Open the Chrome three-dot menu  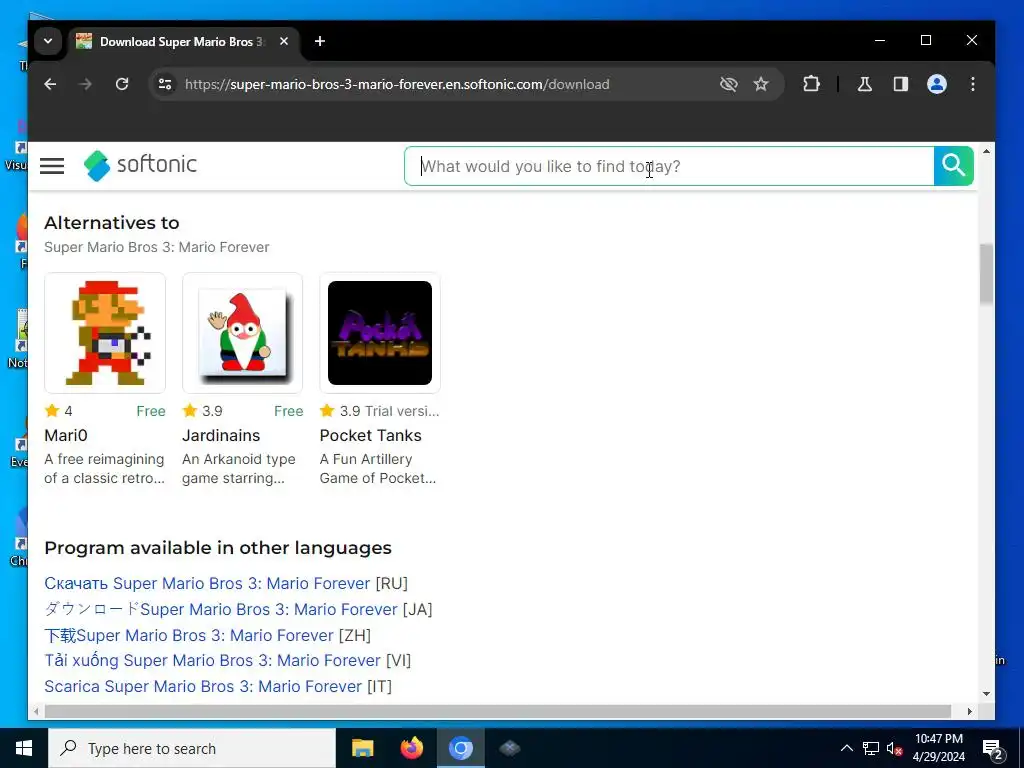tap(973, 84)
